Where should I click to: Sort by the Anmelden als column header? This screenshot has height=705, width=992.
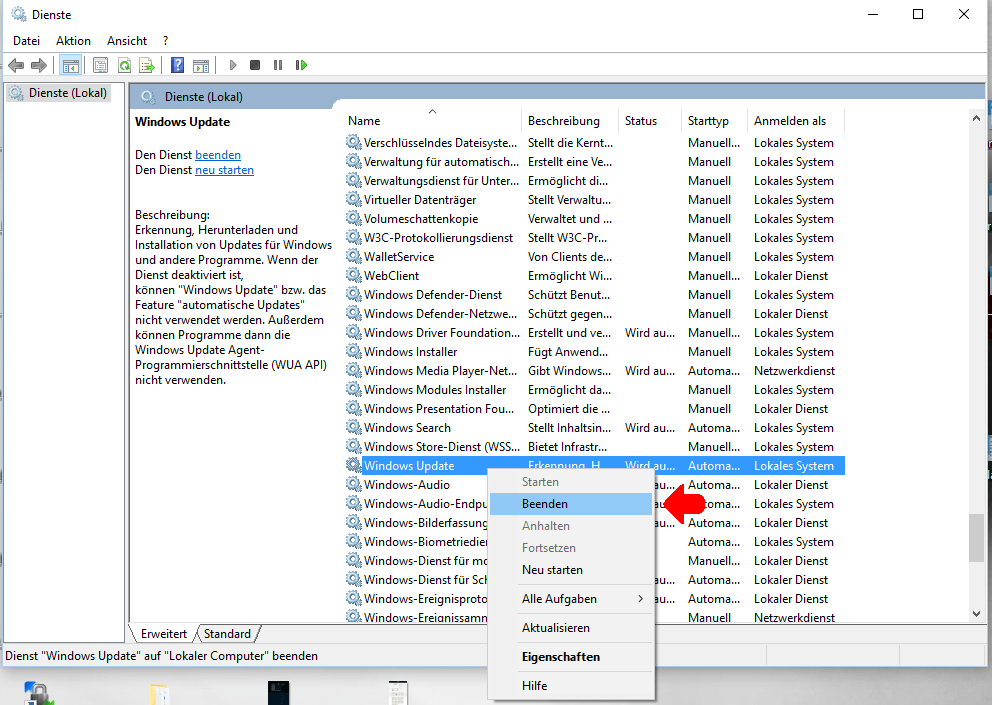tap(796, 121)
